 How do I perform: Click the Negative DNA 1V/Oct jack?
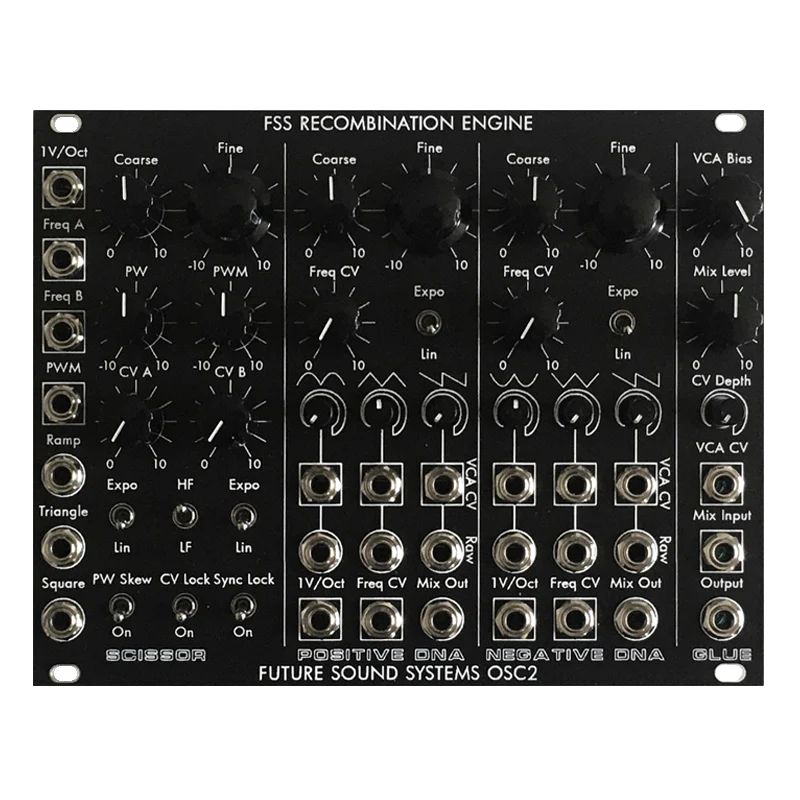[x=514, y=619]
